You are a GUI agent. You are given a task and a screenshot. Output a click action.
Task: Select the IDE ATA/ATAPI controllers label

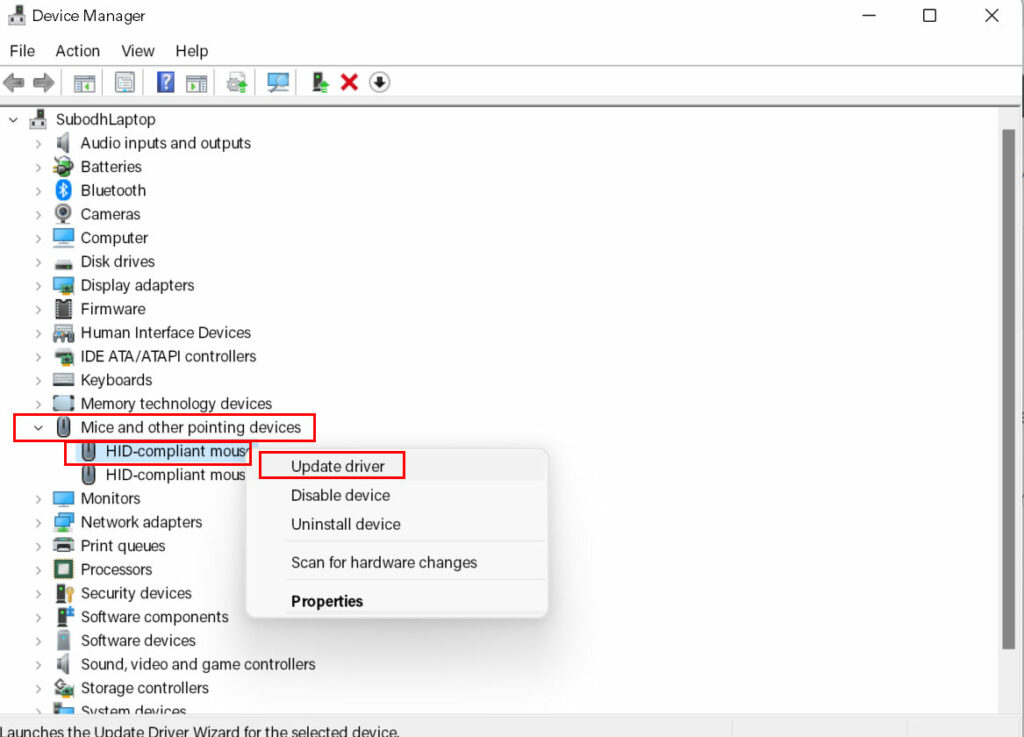click(168, 356)
